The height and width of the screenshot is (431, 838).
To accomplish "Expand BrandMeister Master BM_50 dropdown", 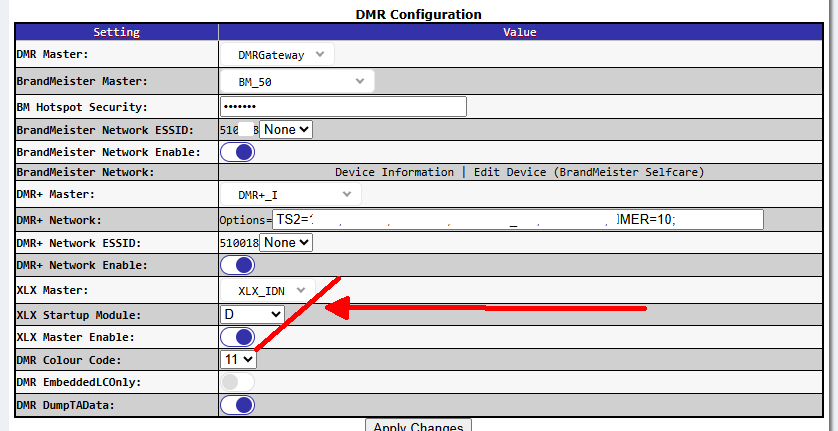I will point(296,81).
